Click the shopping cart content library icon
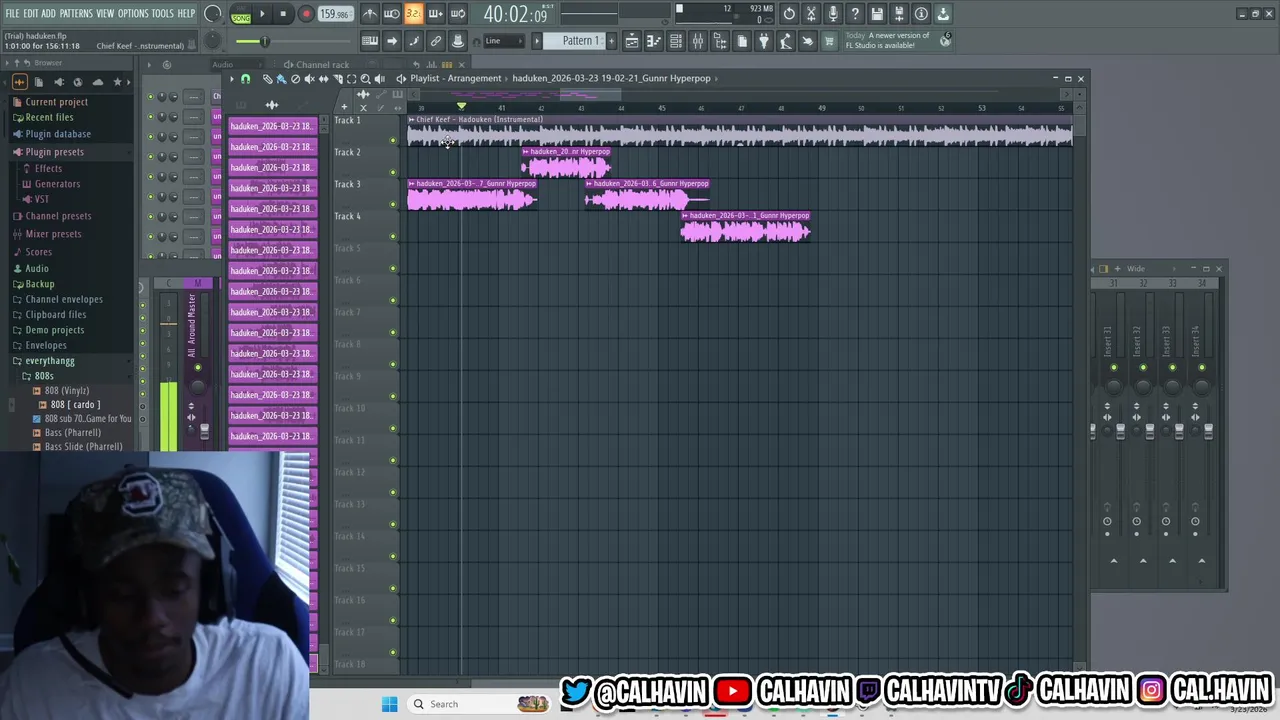 pyautogui.click(x=829, y=41)
